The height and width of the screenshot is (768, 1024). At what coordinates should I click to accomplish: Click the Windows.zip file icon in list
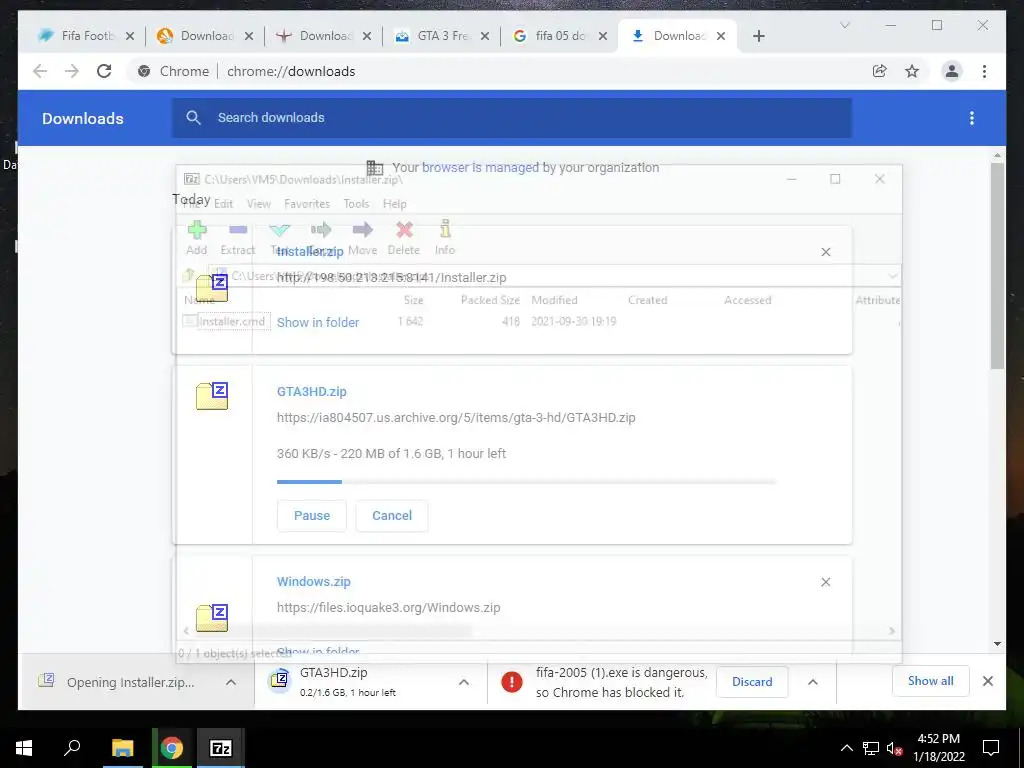coord(212,618)
